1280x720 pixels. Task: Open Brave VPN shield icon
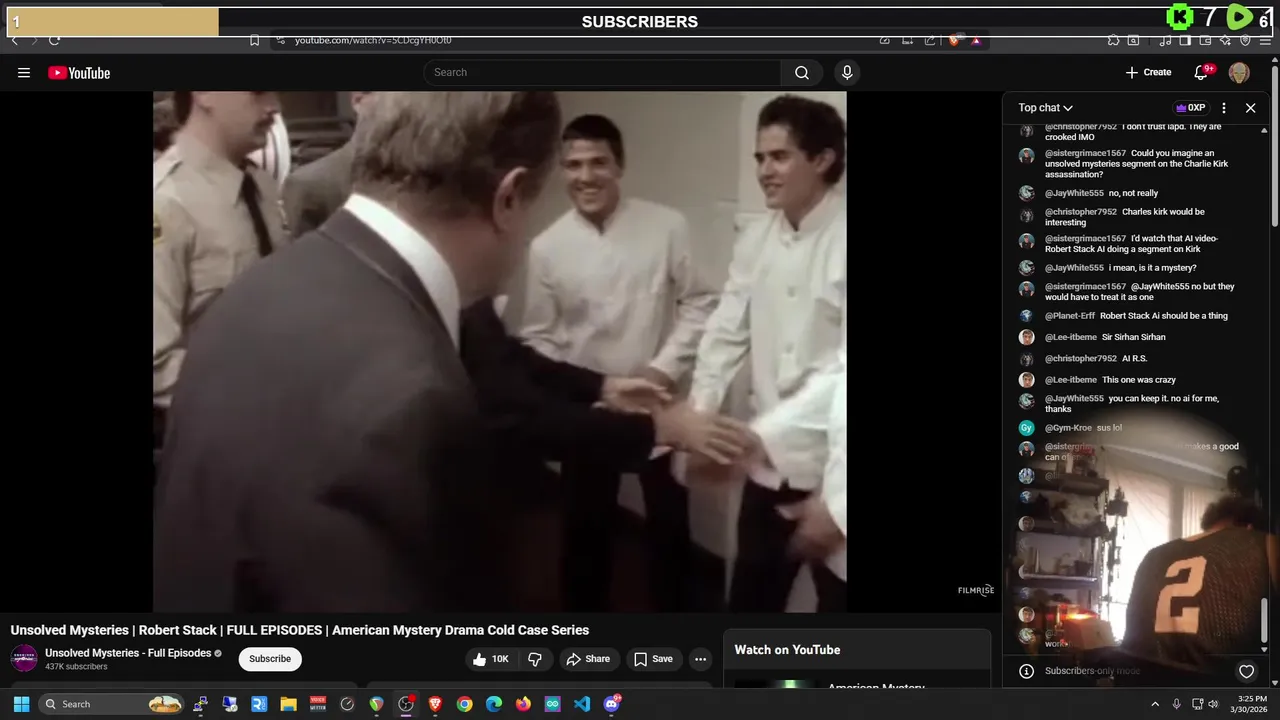point(1245,40)
